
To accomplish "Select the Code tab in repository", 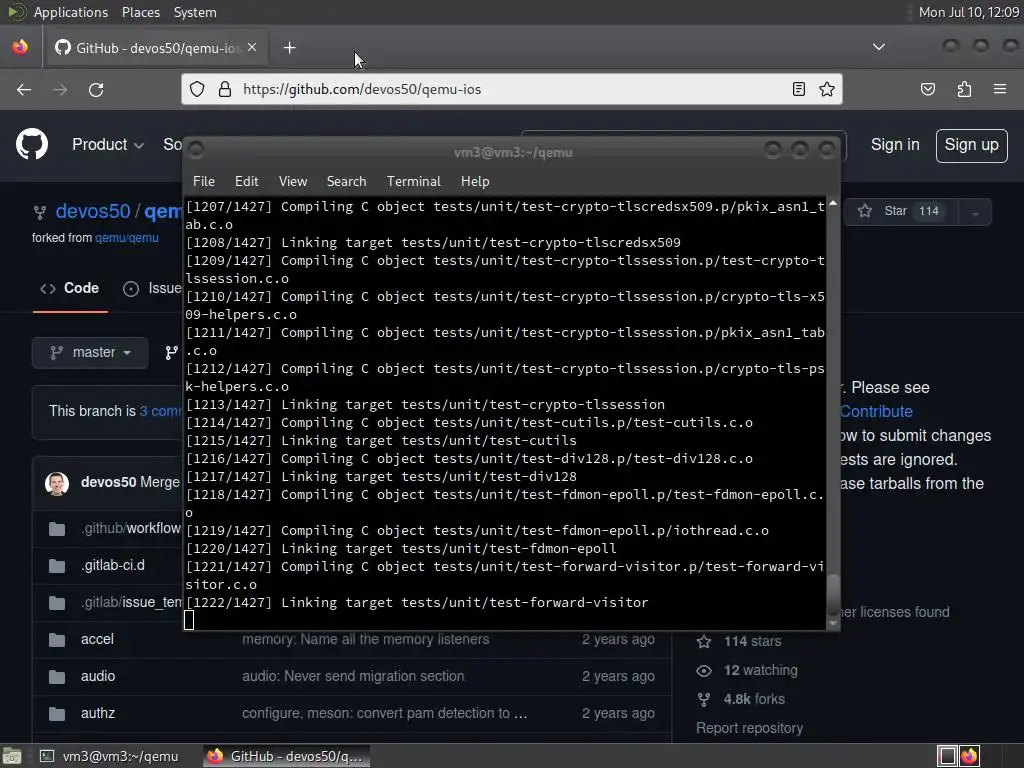I will point(70,288).
